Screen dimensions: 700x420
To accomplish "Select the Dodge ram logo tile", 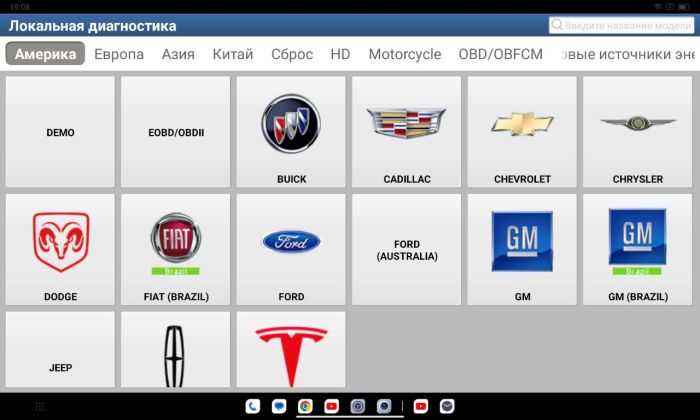I will 60,250.
